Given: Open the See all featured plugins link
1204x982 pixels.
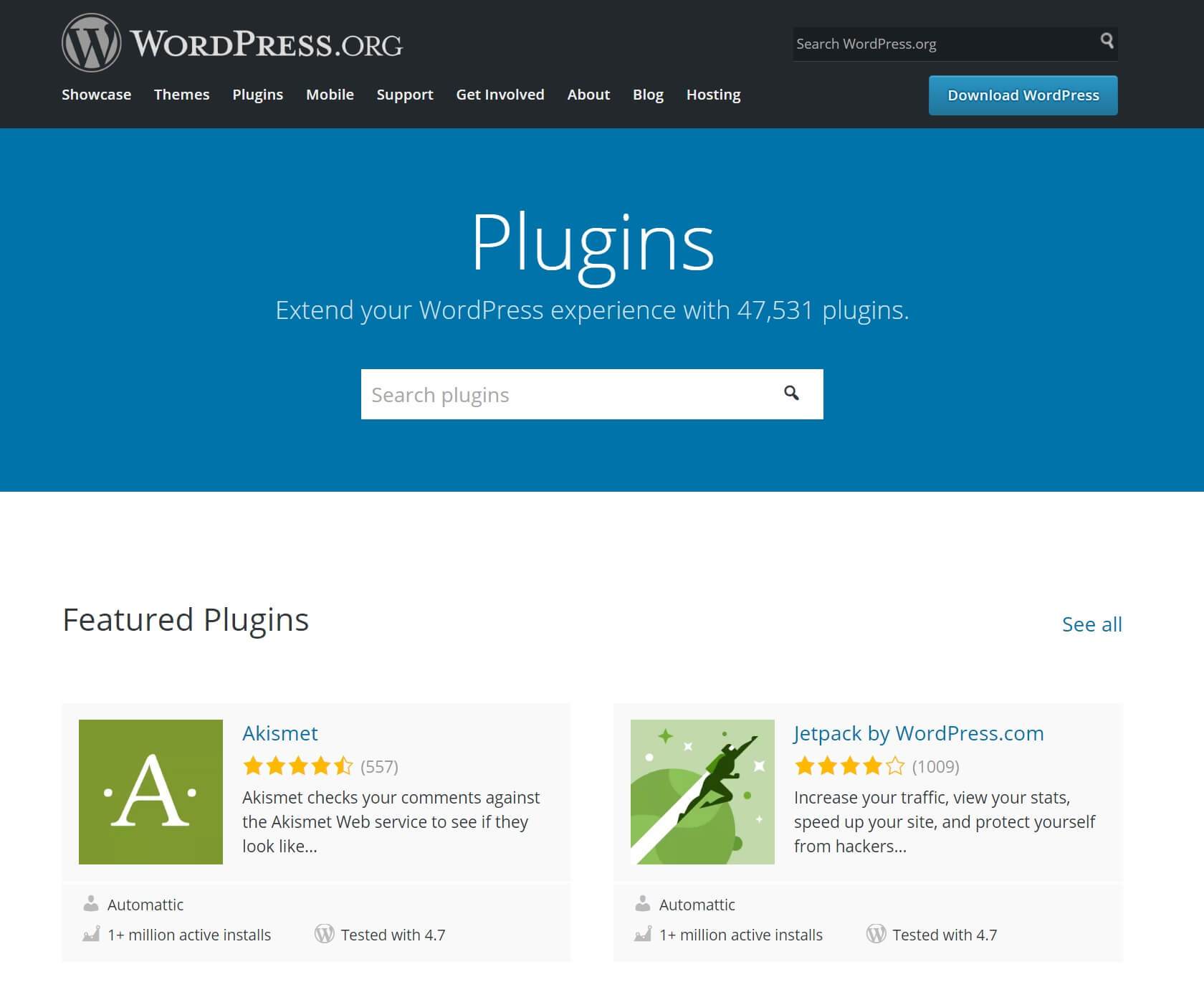Looking at the screenshot, I should tap(1091, 624).
